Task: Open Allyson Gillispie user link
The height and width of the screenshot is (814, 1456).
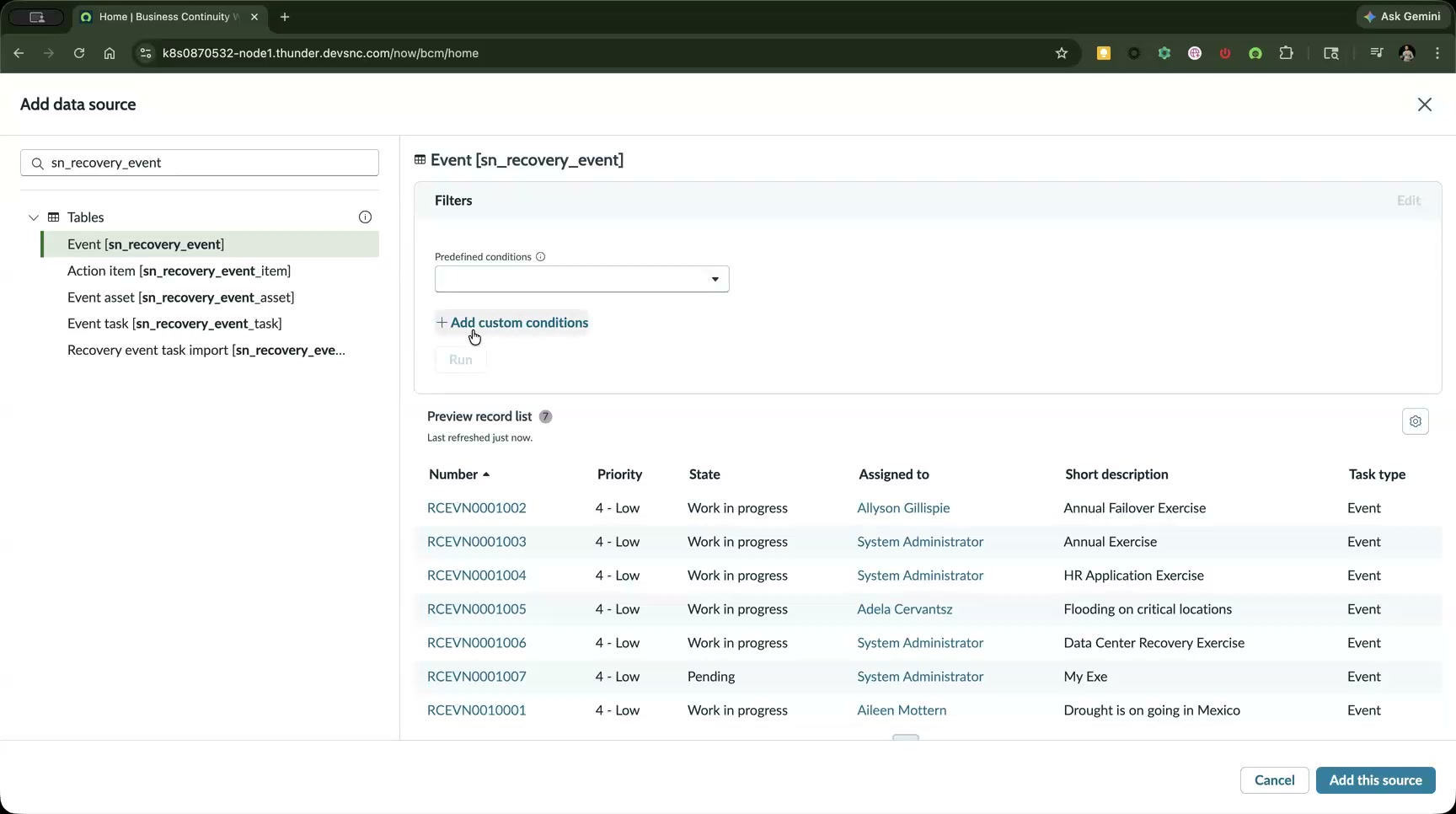Action: pos(903,508)
